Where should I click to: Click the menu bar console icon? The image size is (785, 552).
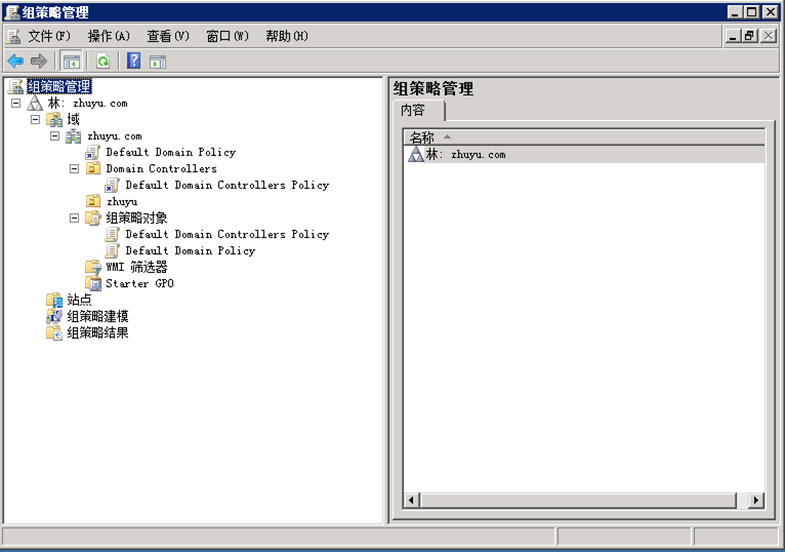point(13,36)
